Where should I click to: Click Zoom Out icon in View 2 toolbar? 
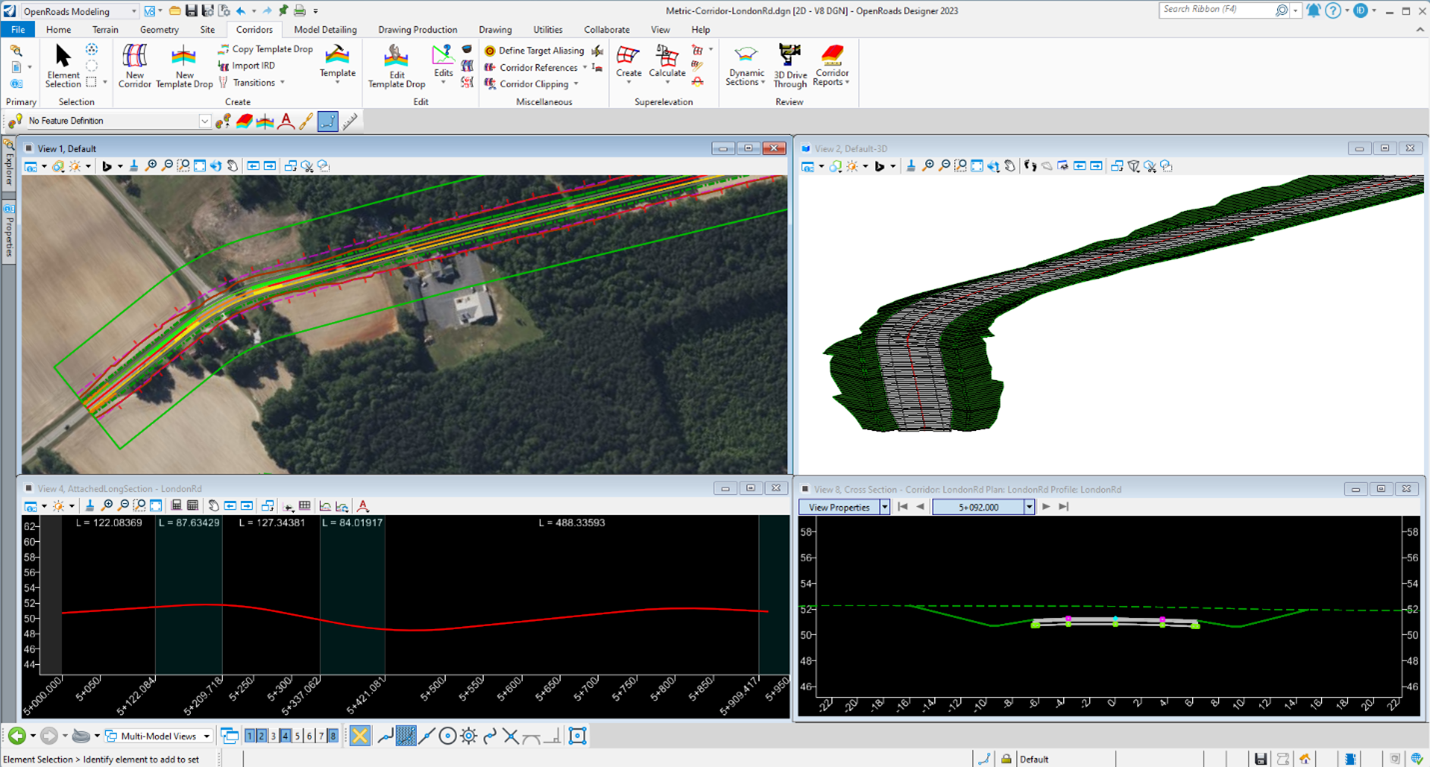[x=945, y=166]
